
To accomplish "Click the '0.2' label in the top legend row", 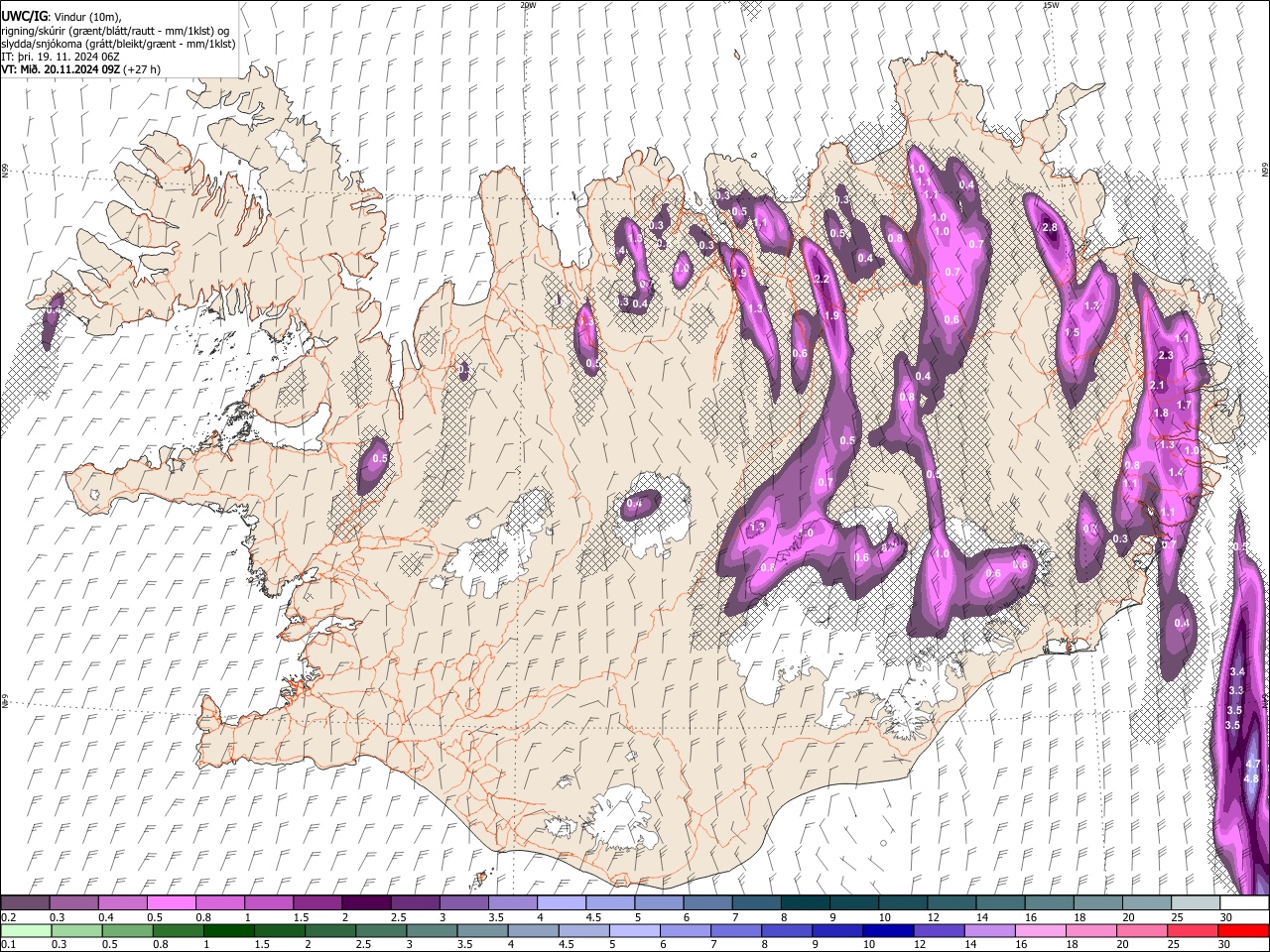I will click(9, 917).
